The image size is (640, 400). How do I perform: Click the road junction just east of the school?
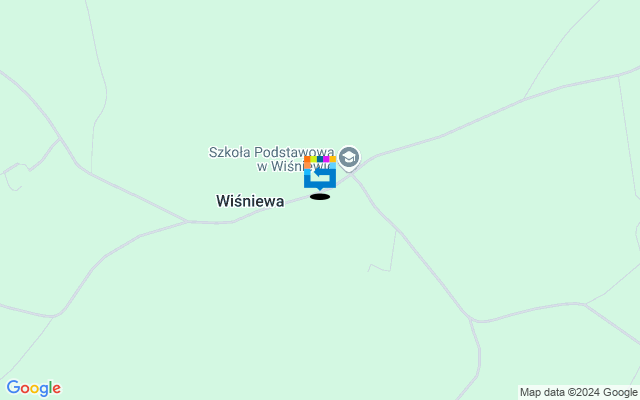pyautogui.click(x=352, y=174)
